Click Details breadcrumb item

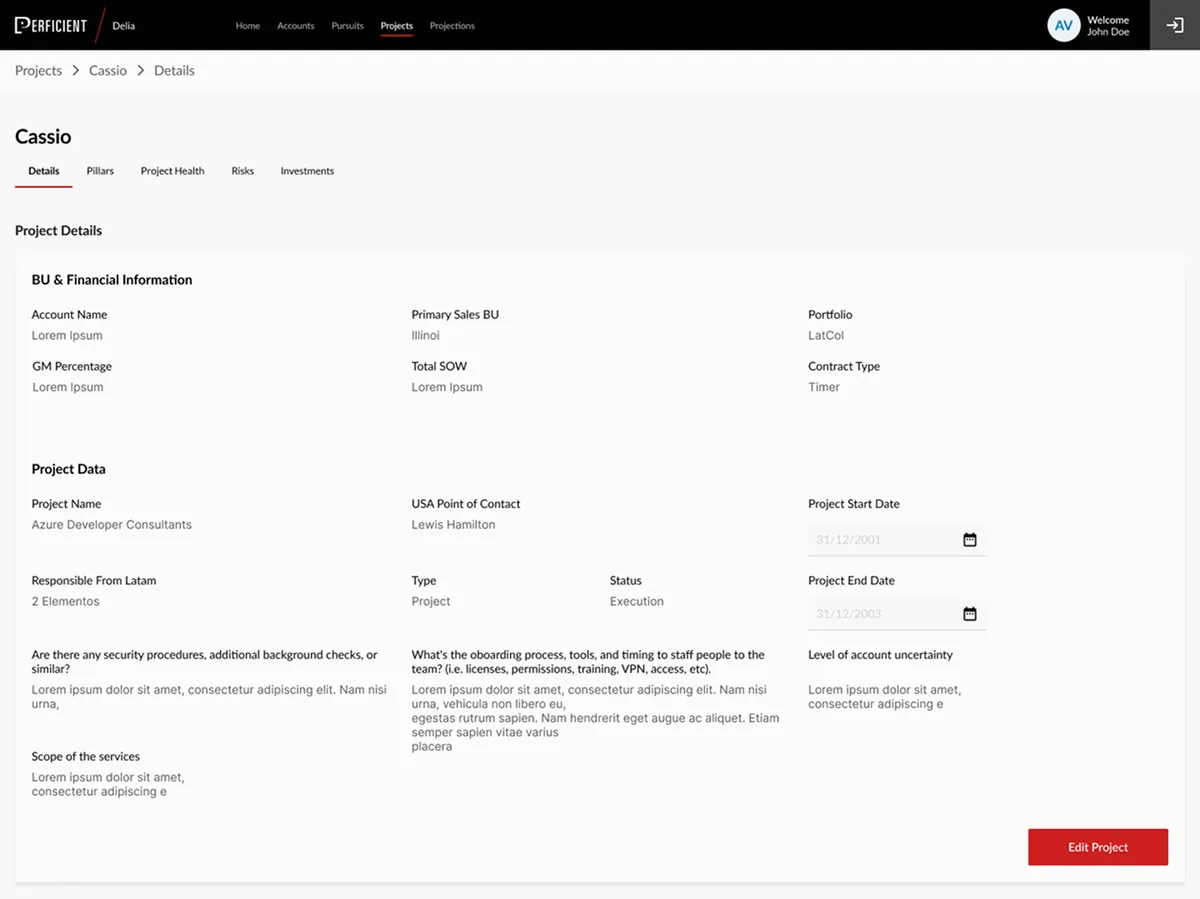(174, 71)
